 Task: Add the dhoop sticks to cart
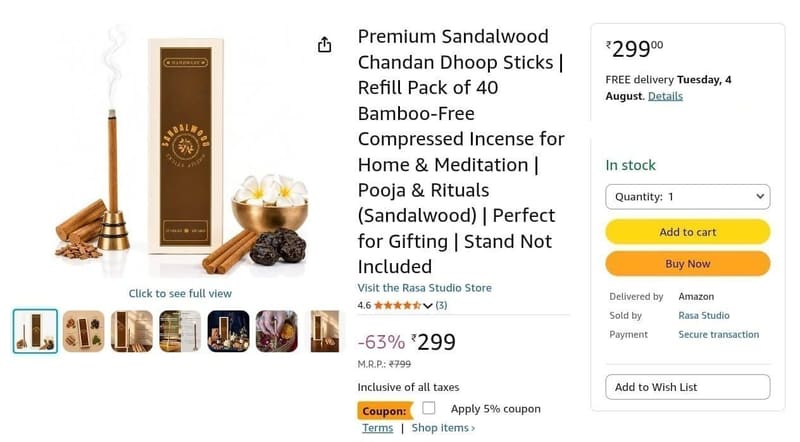(x=687, y=232)
